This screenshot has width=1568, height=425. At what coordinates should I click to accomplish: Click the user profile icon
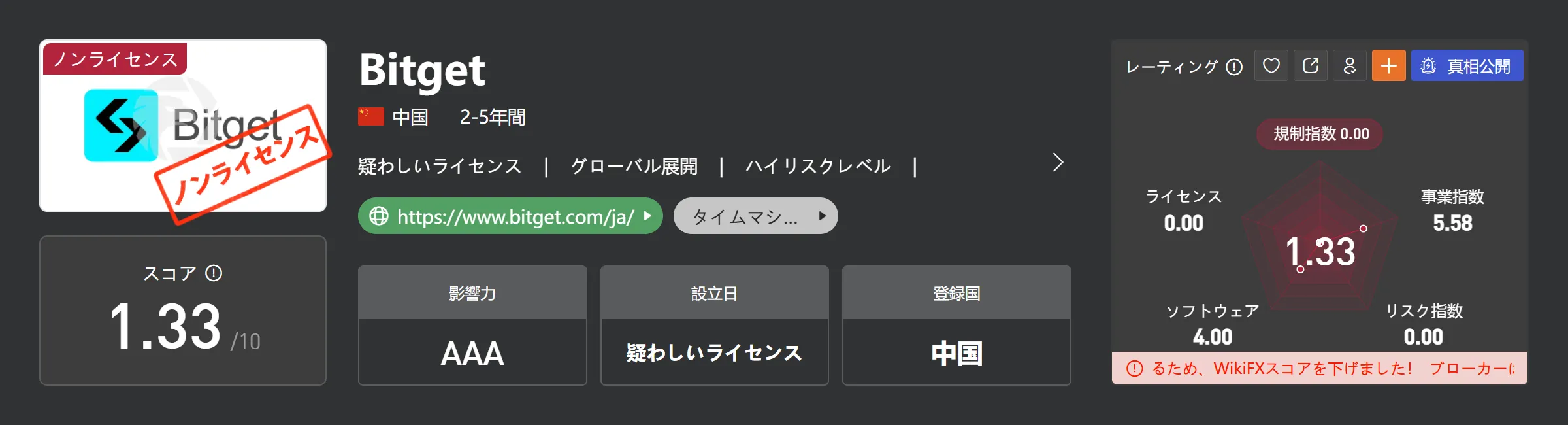click(1349, 66)
